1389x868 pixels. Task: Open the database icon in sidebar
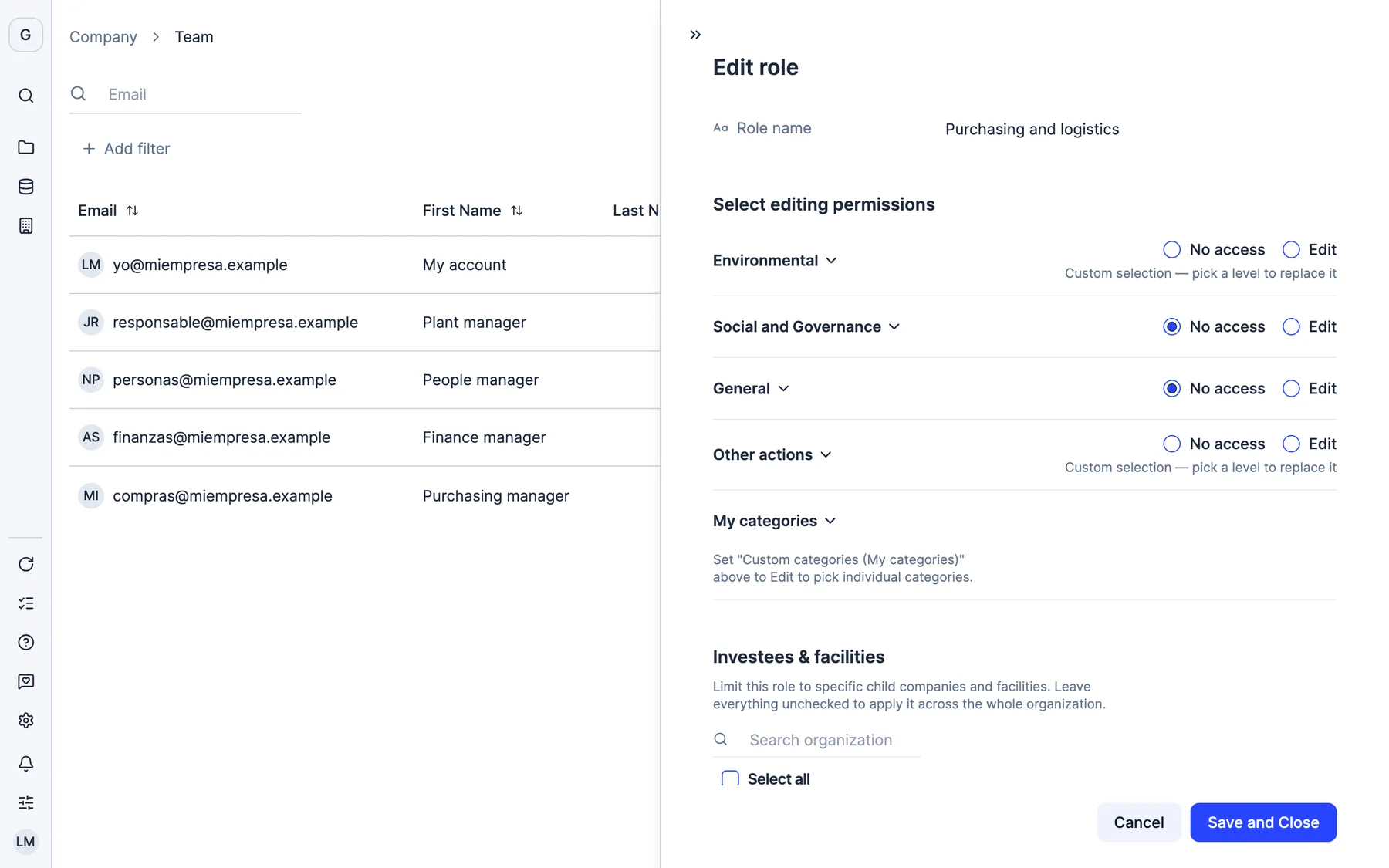(25, 187)
